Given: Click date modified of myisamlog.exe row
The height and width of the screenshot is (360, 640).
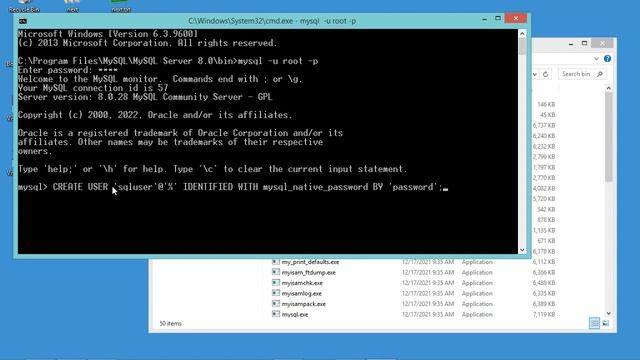Looking at the screenshot, I should point(428,293).
